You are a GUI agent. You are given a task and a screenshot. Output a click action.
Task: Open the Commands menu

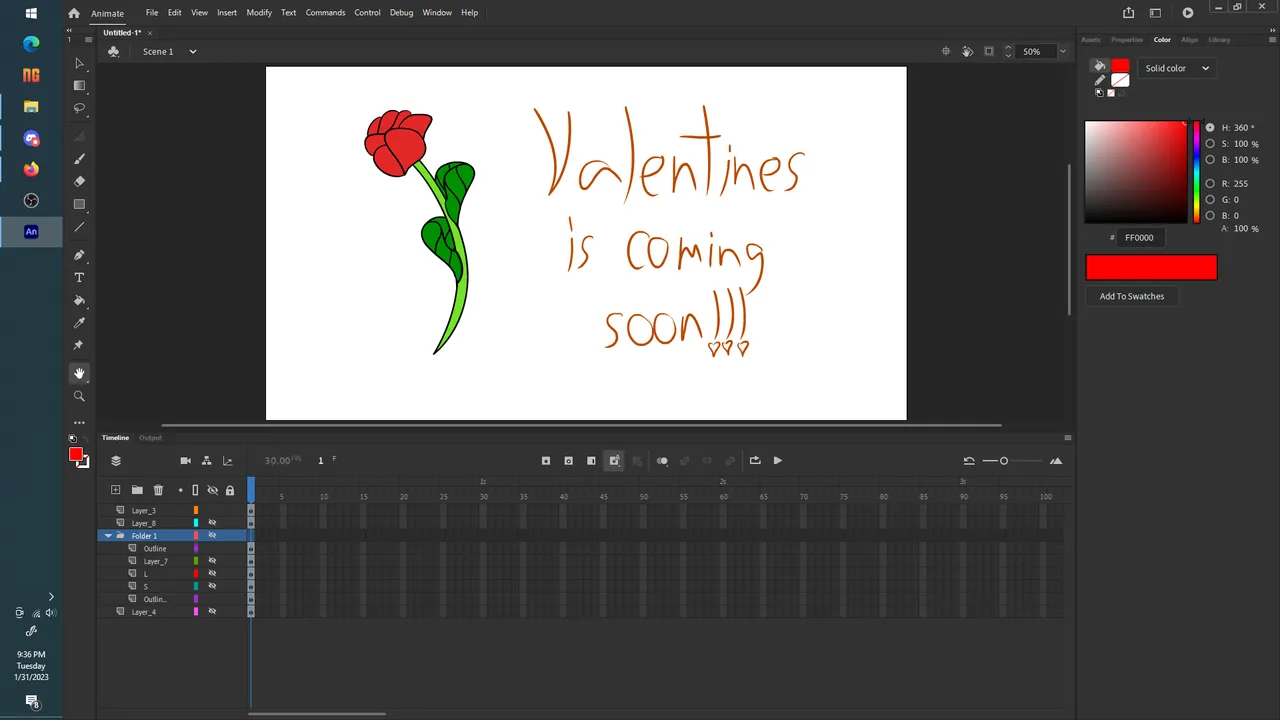(326, 13)
